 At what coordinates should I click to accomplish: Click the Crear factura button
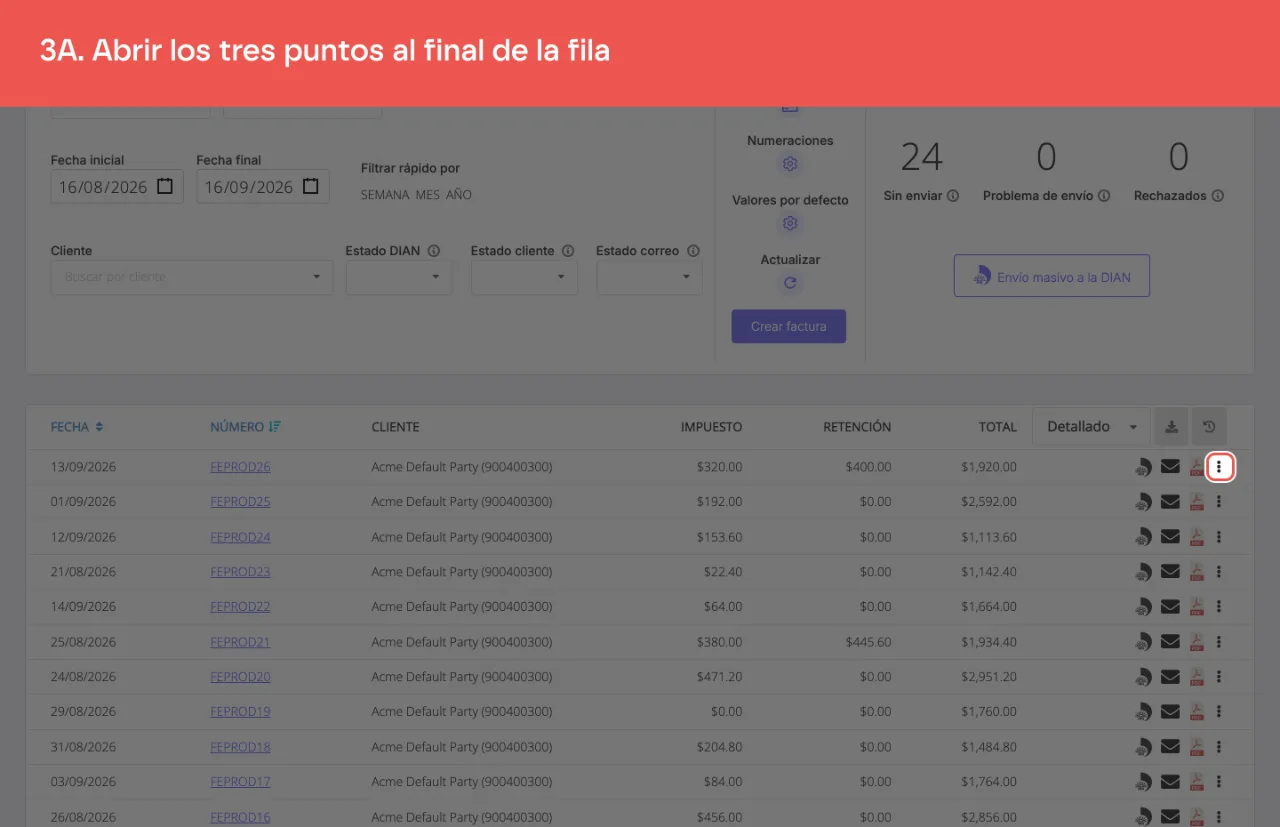(x=789, y=327)
